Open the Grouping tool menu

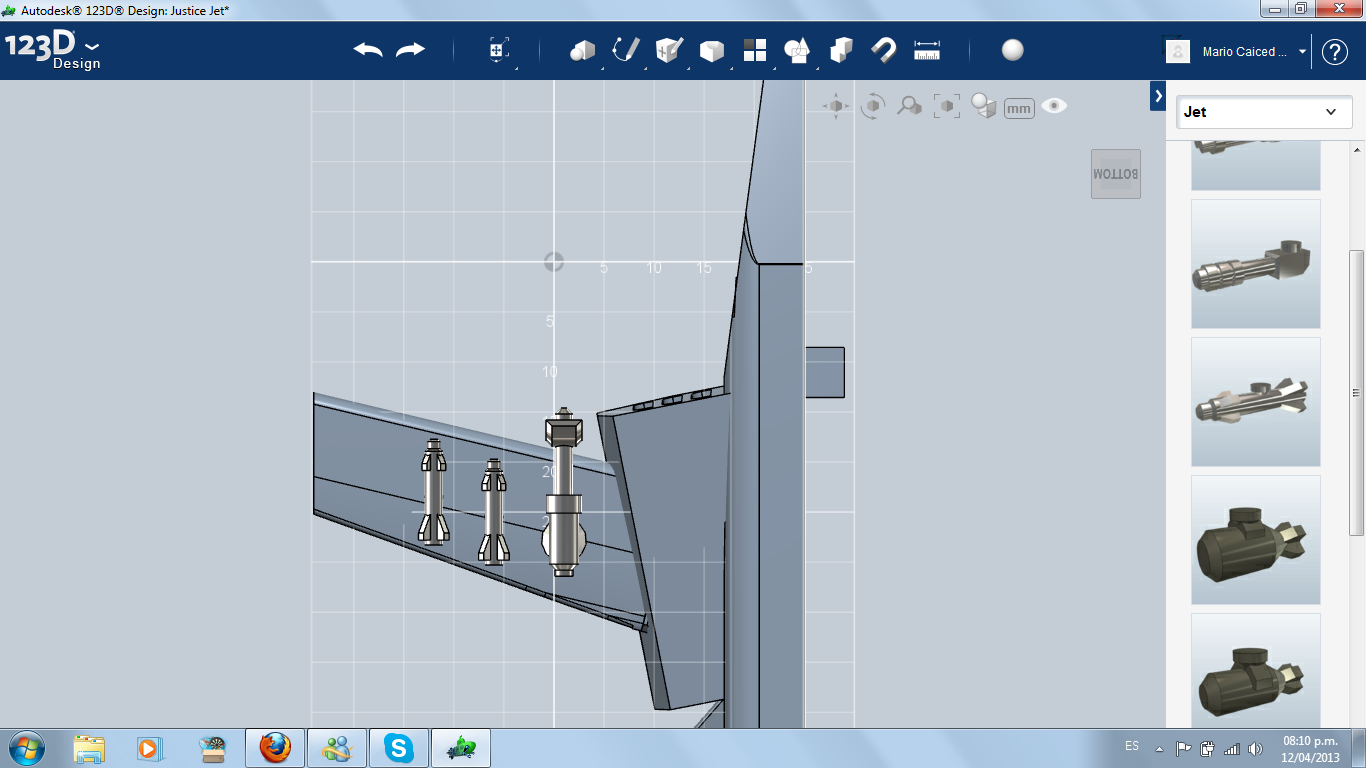pos(797,50)
